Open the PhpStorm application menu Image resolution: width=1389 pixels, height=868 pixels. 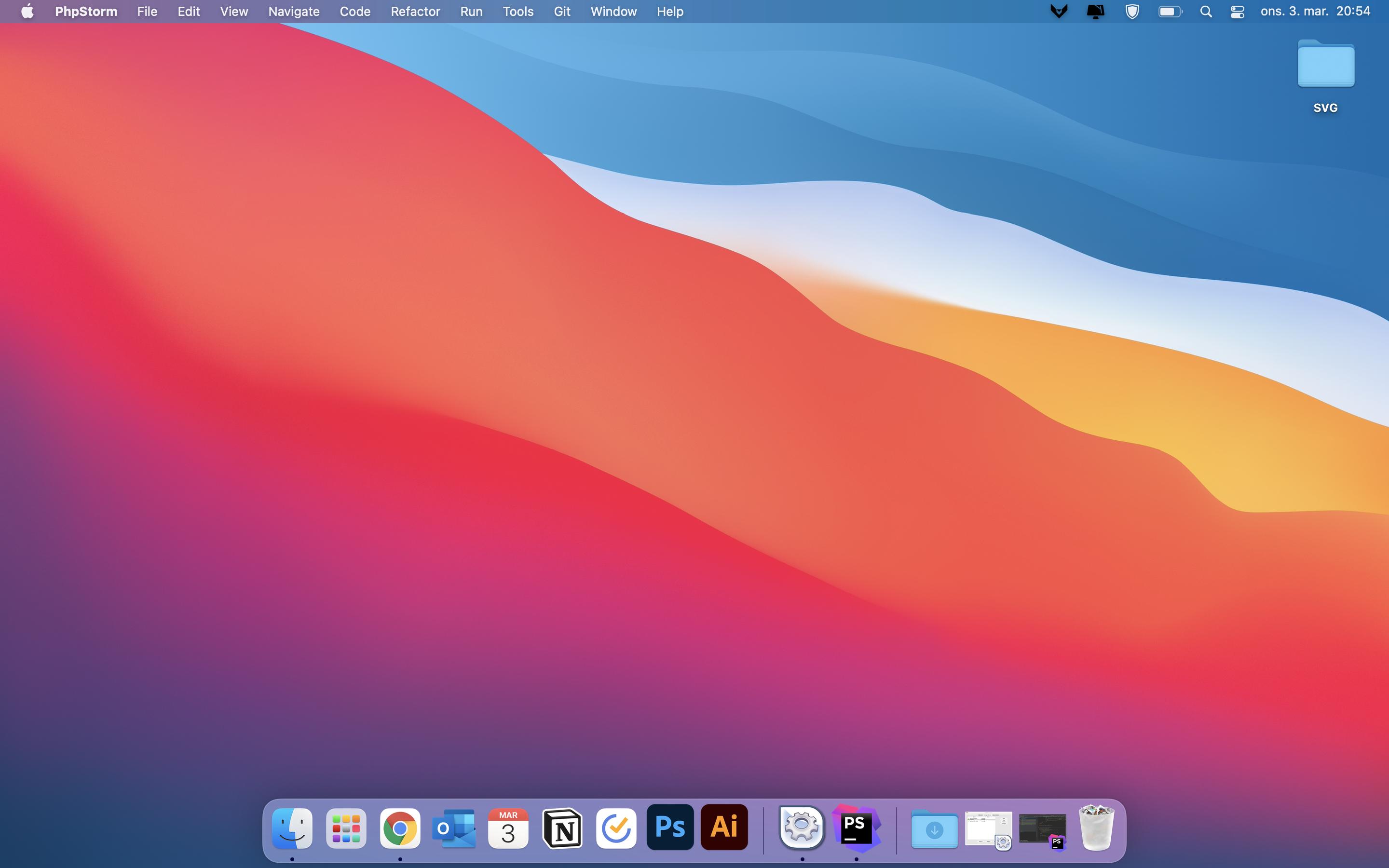[x=86, y=12]
